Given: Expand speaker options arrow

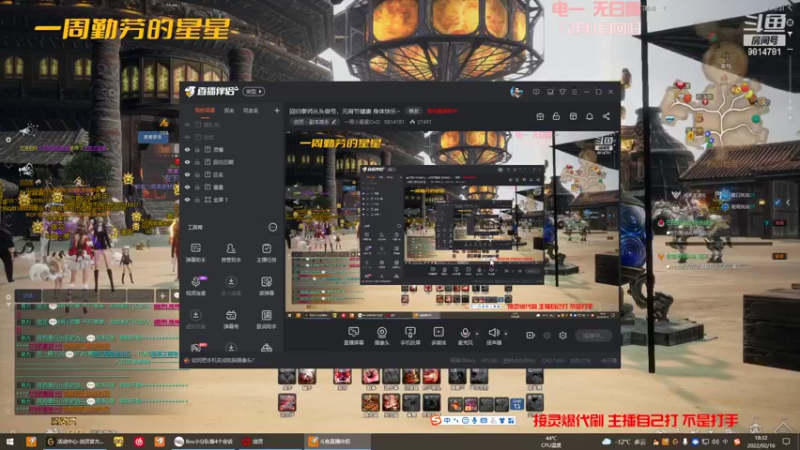Looking at the screenshot, I should click(506, 334).
